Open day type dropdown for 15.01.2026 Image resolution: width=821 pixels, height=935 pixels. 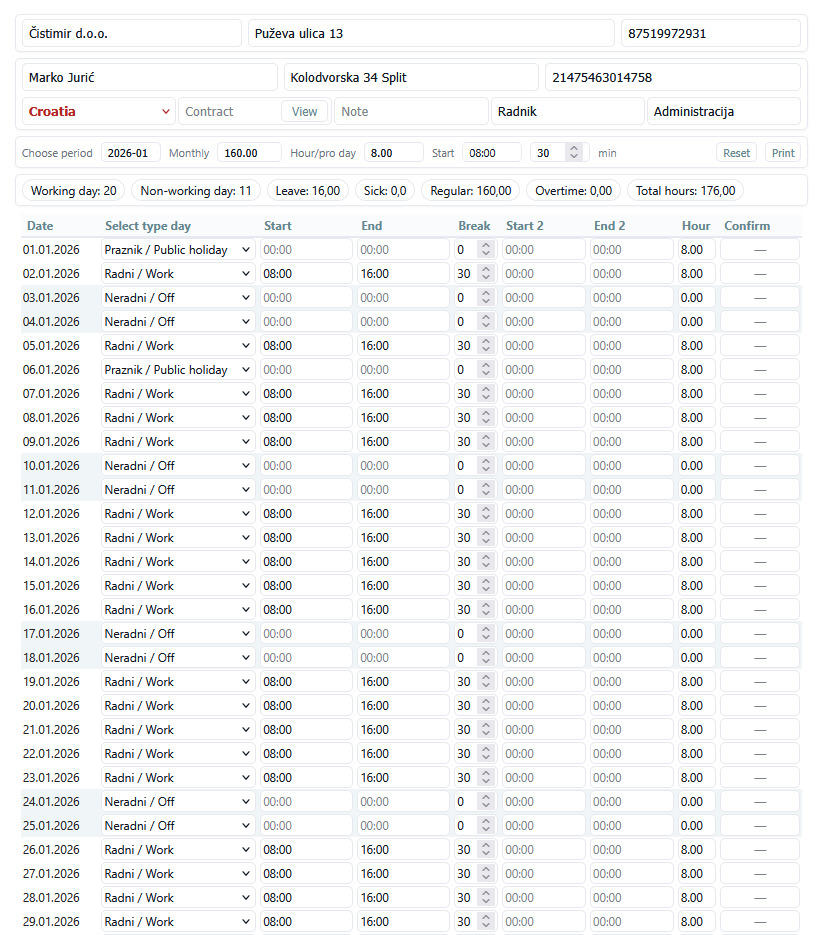click(178, 586)
